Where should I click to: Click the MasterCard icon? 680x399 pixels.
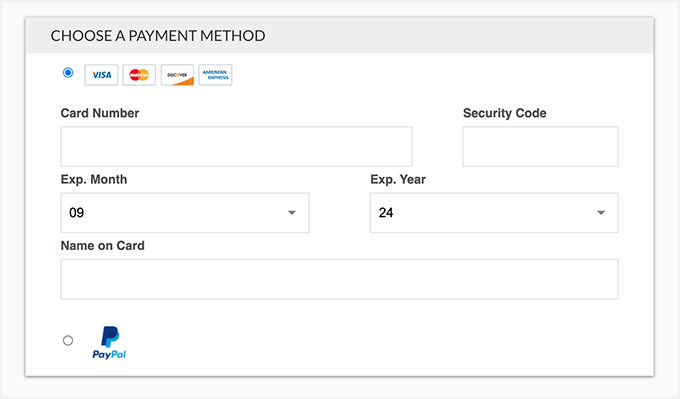pos(139,75)
